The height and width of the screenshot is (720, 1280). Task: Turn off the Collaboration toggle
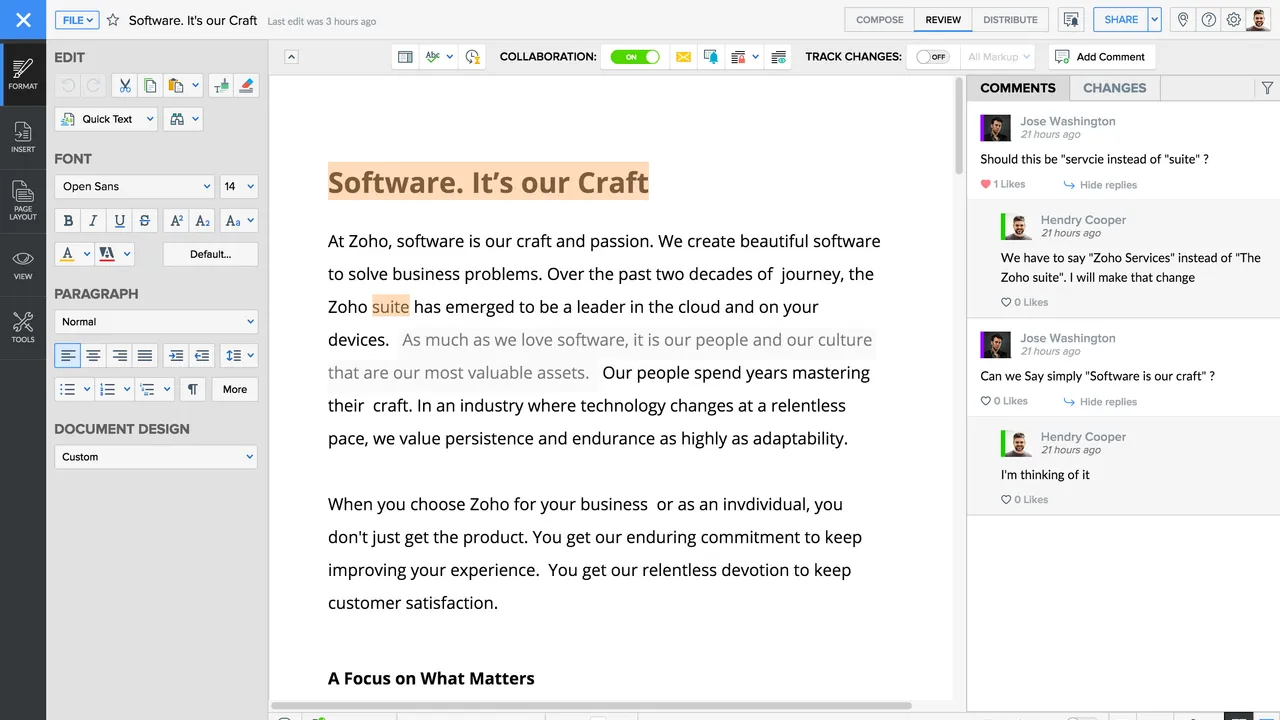coord(635,57)
